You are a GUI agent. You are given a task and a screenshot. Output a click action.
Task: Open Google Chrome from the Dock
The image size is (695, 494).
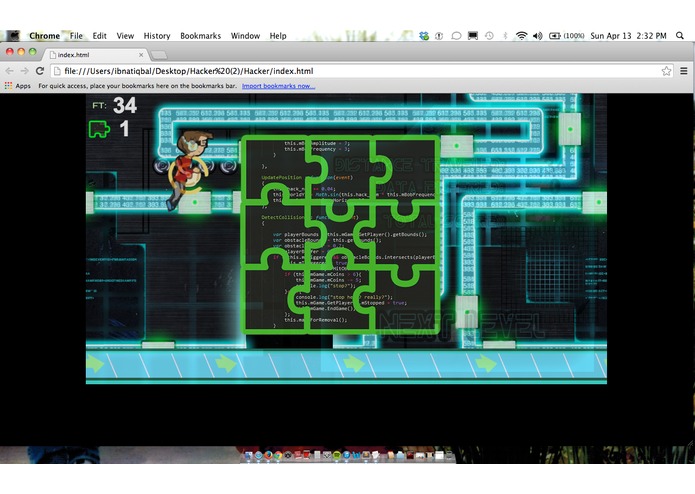(278, 455)
